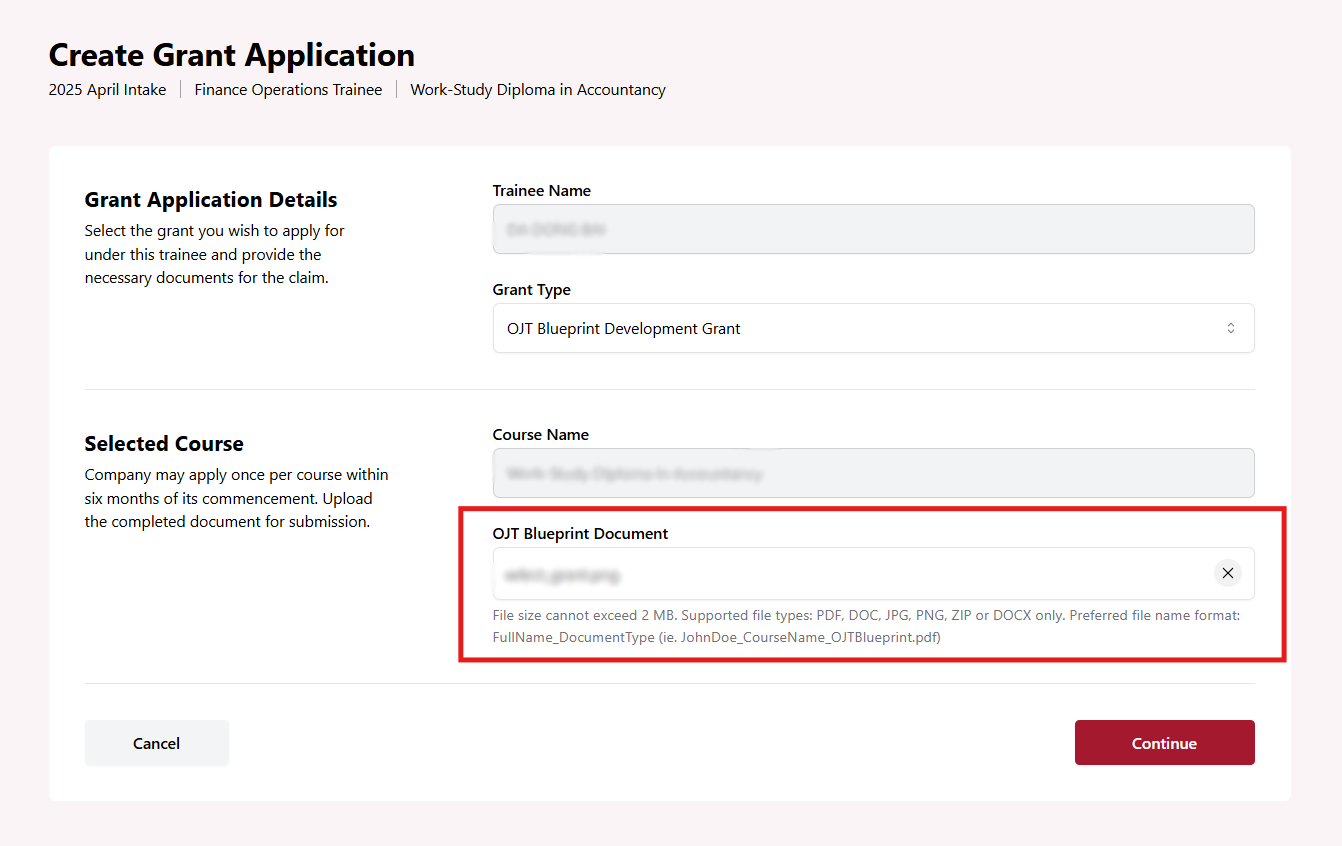Click the Create Grant Application title
Image resolution: width=1342 pixels, height=846 pixels.
pyautogui.click(x=231, y=54)
